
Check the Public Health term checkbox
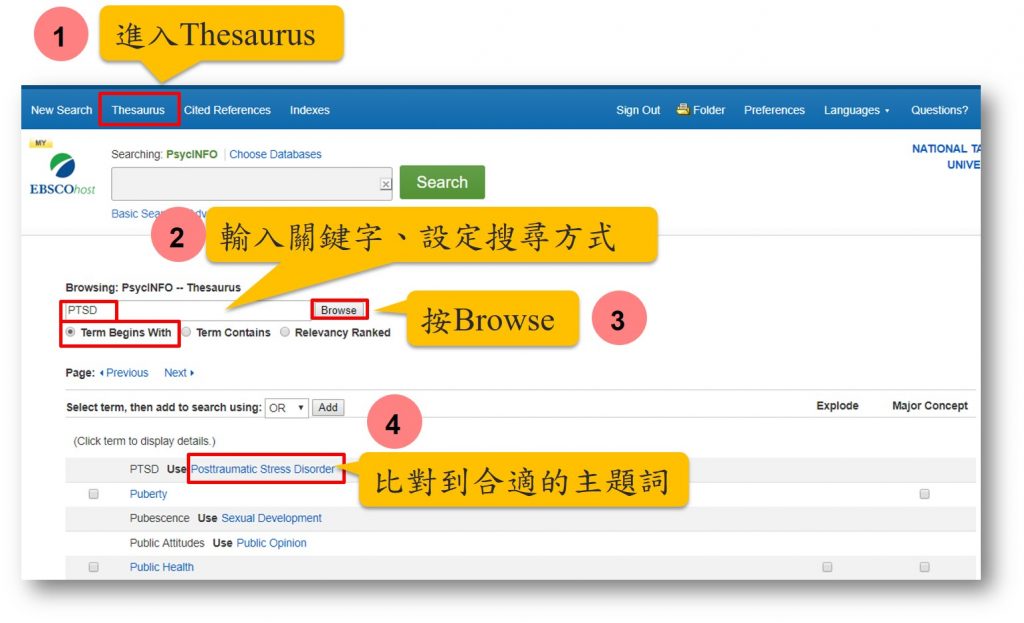(93, 567)
